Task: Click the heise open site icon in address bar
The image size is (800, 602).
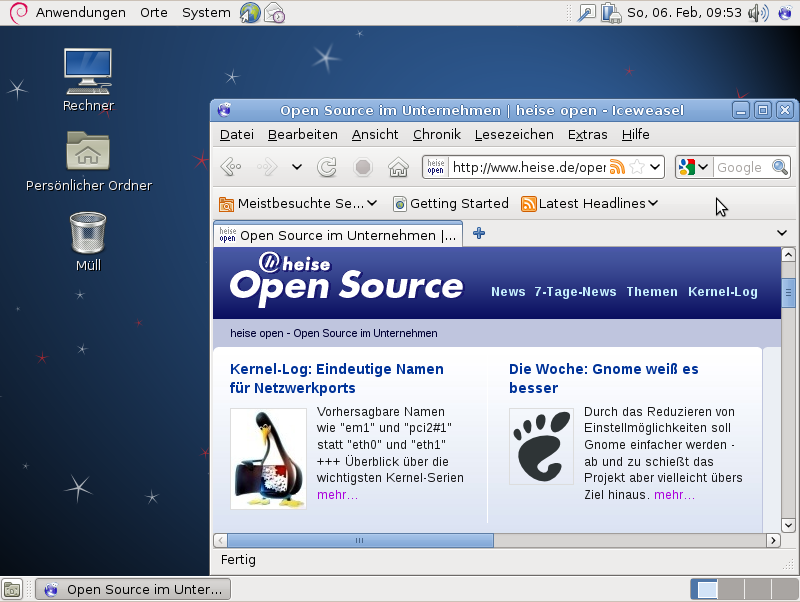Action: coord(435,167)
